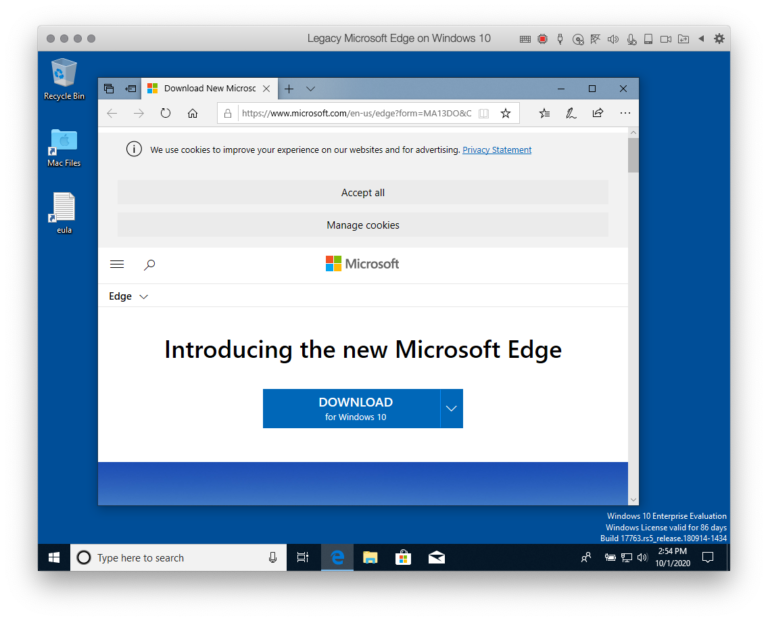The height and width of the screenshot is (621, 768).
Task: Click the volume speaker tray icon
Action: 642,557
